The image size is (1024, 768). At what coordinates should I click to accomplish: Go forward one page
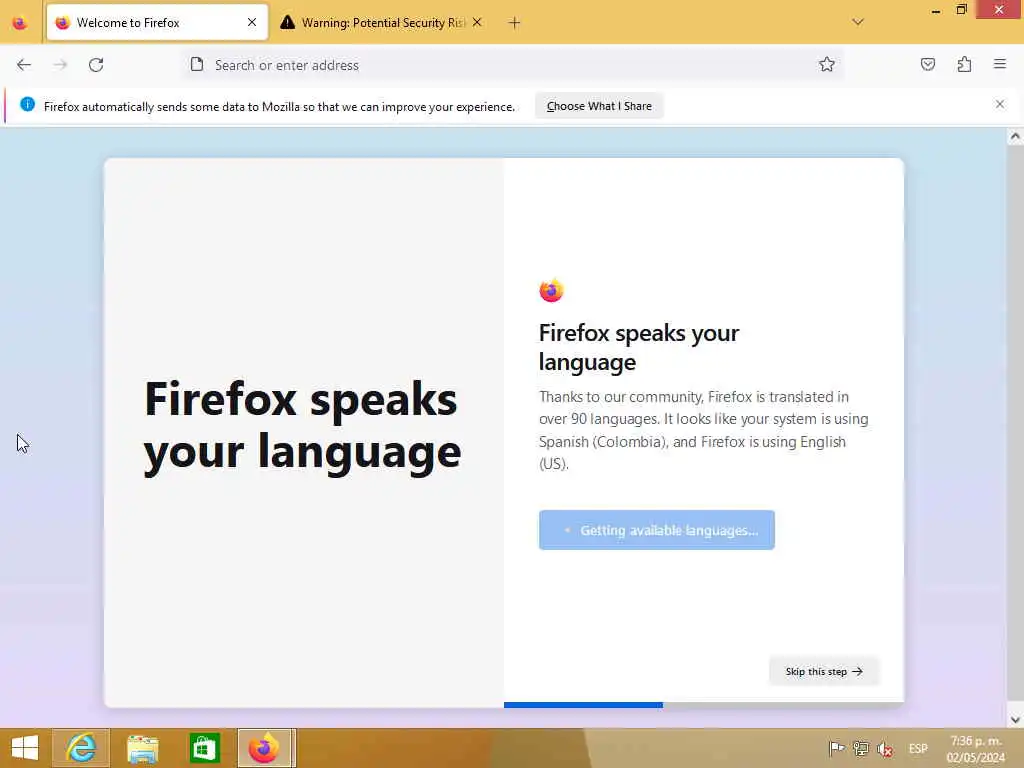(60, 65)
